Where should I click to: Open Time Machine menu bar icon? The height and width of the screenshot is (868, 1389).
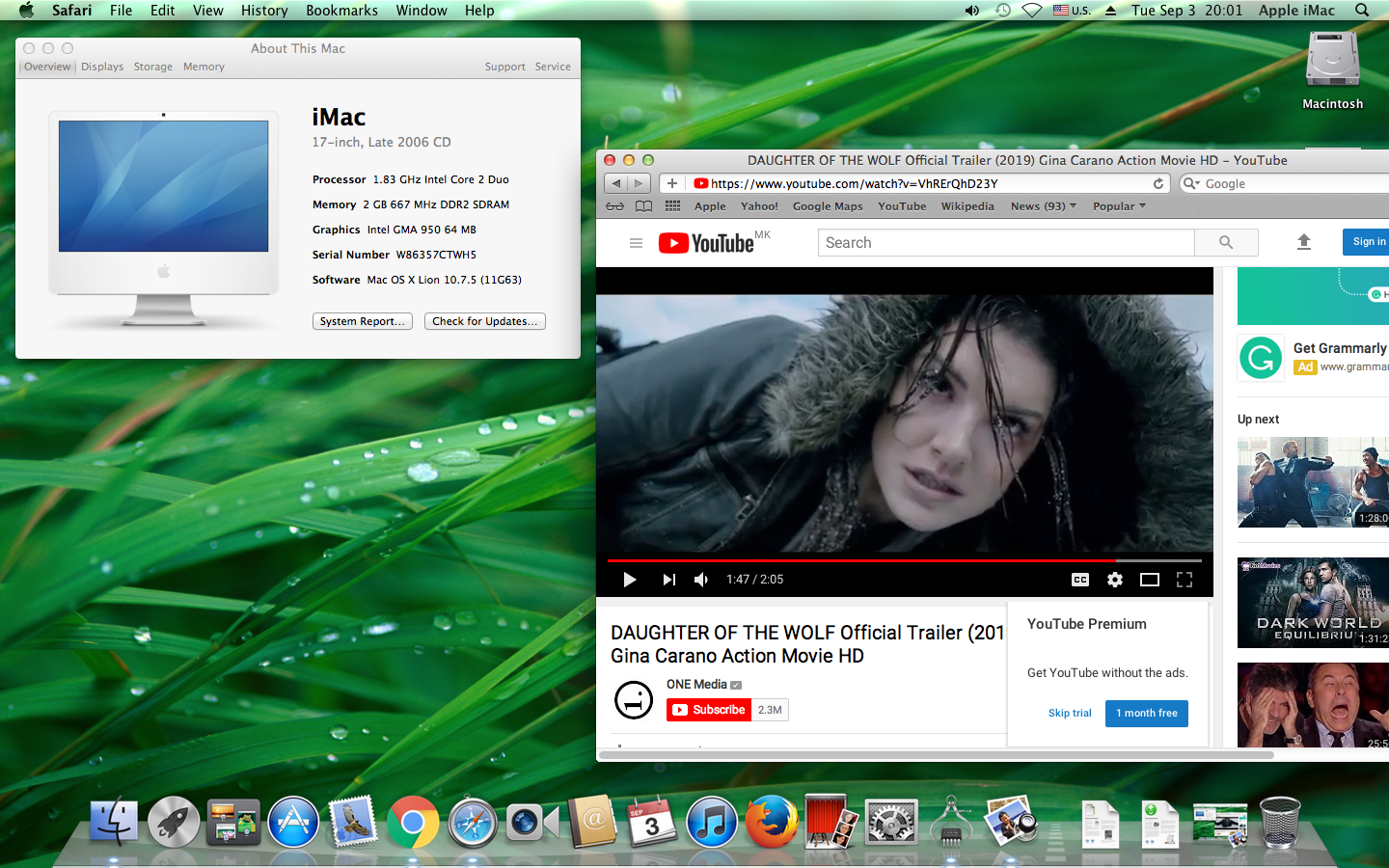pyautogui.click(x=1003, y=11)
